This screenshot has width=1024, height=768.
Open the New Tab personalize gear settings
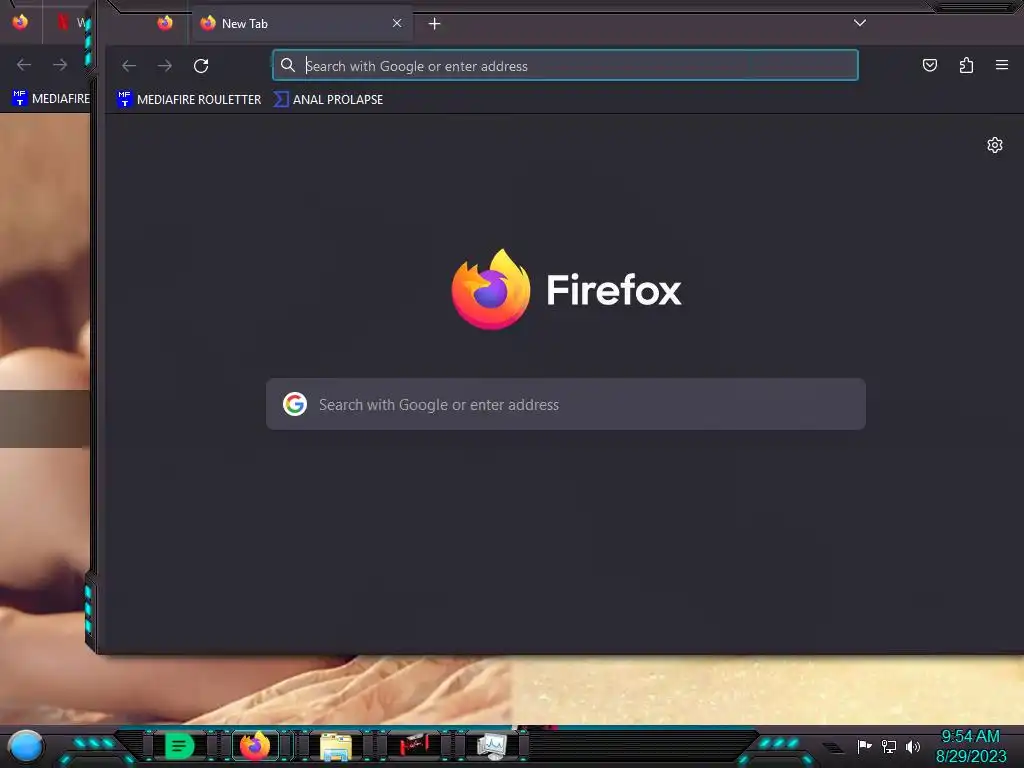995,145
